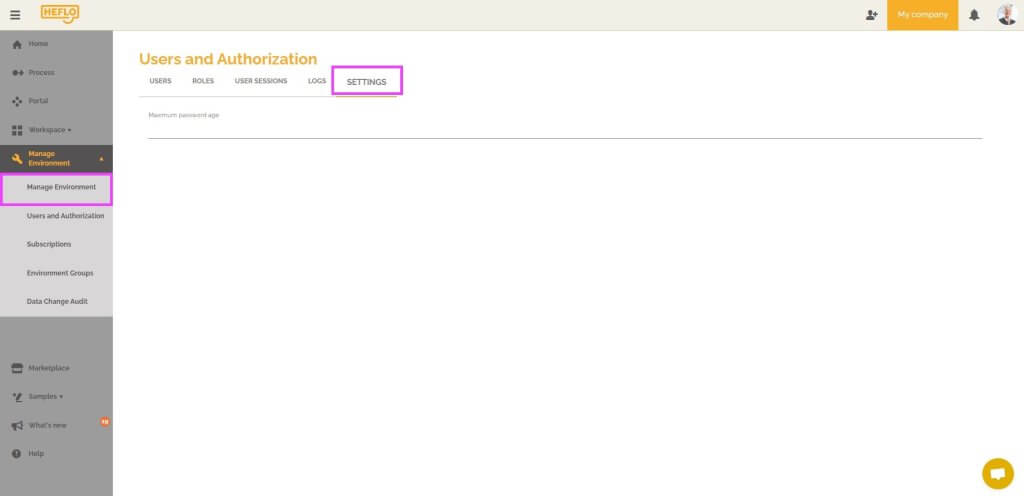The image size is (1024, 496).
Task: Open the add user icon
Action: tap(871, 15)
